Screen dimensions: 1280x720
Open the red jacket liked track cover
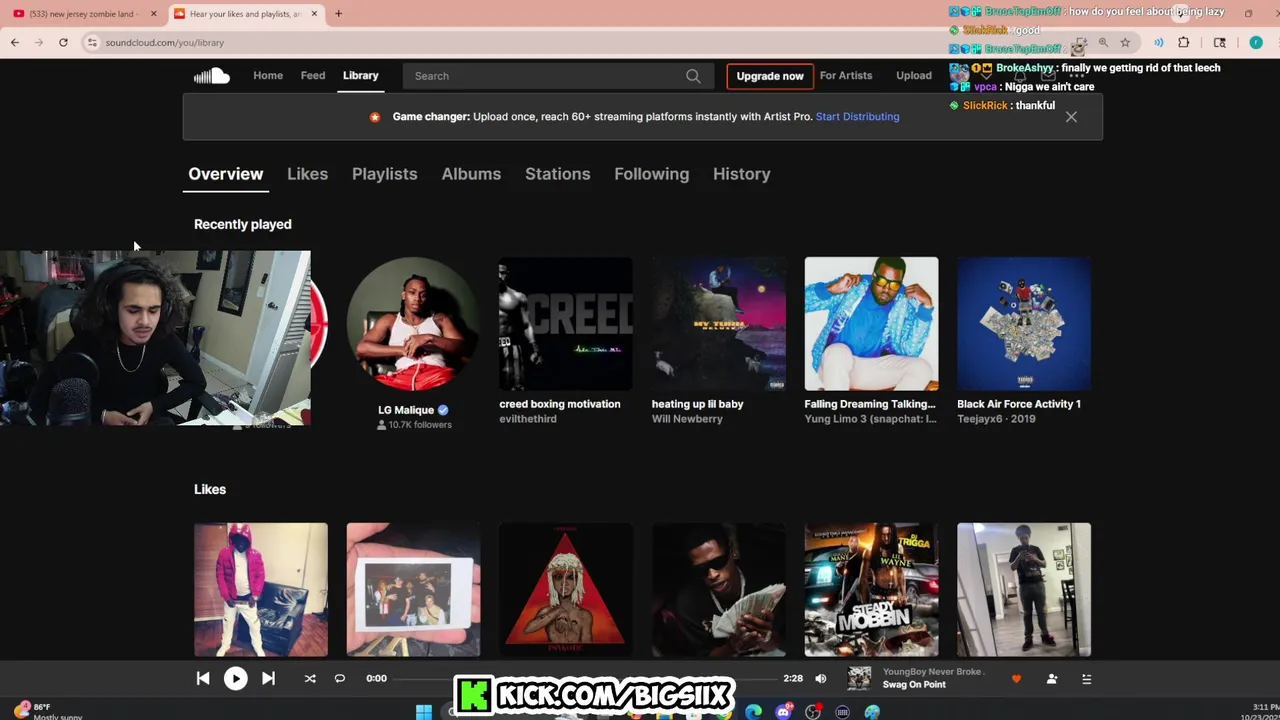261,590
